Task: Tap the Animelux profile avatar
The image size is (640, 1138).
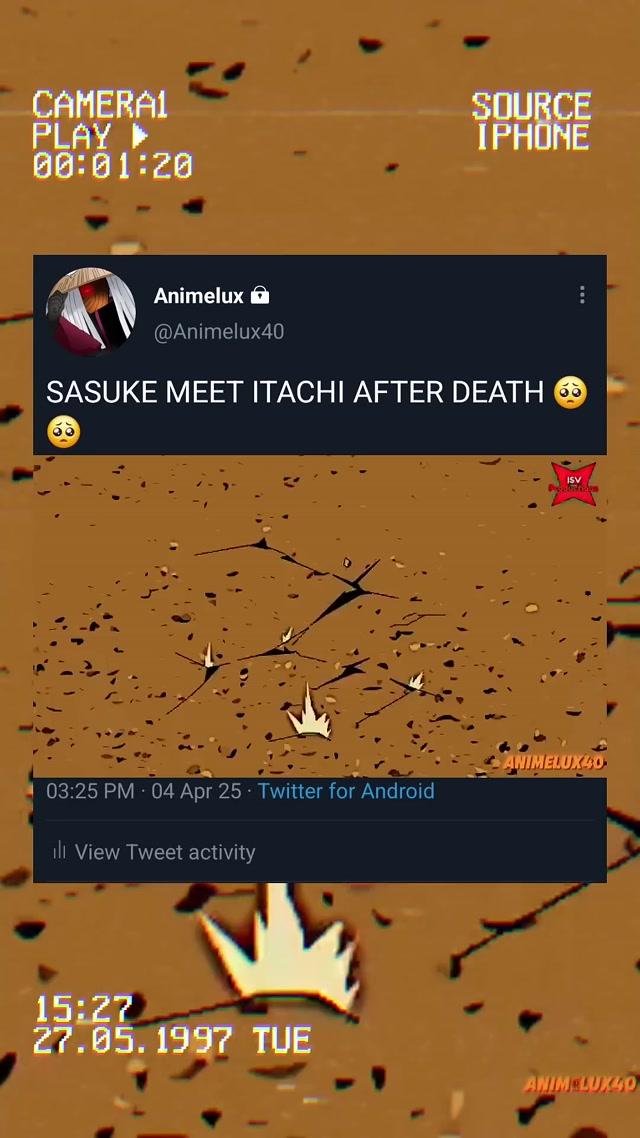Action: (91, 312)
